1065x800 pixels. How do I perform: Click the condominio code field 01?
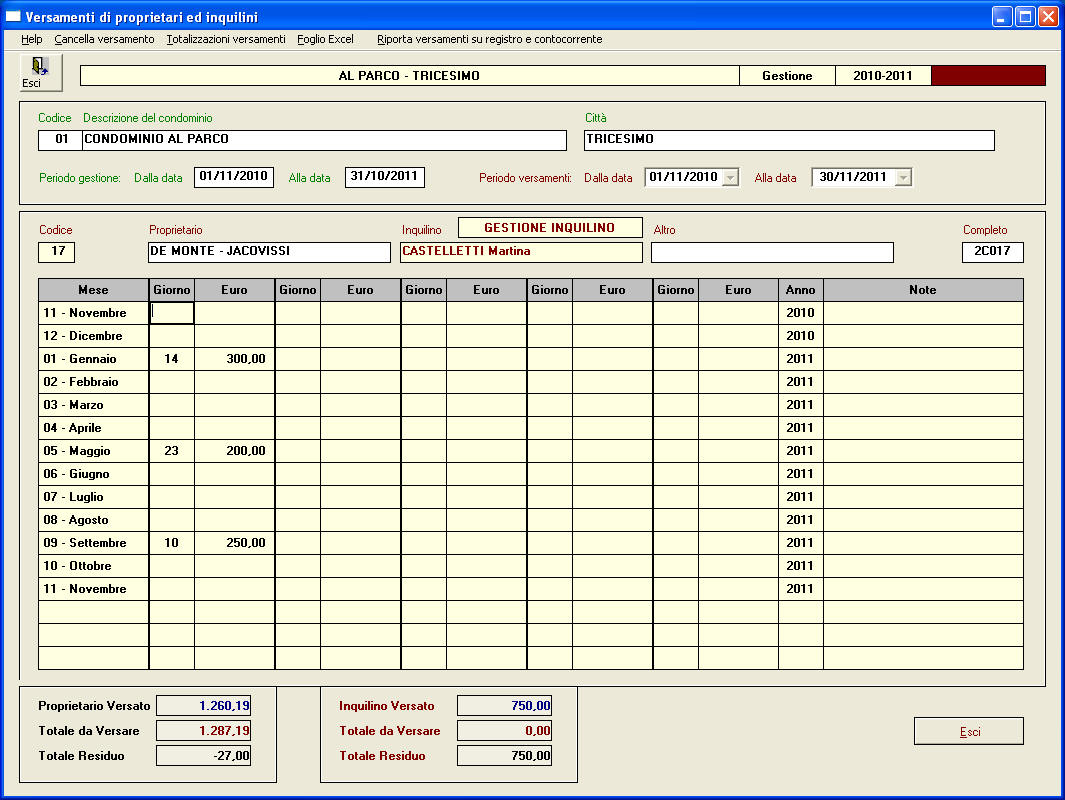pyautogui.click(x=60, y=140)
